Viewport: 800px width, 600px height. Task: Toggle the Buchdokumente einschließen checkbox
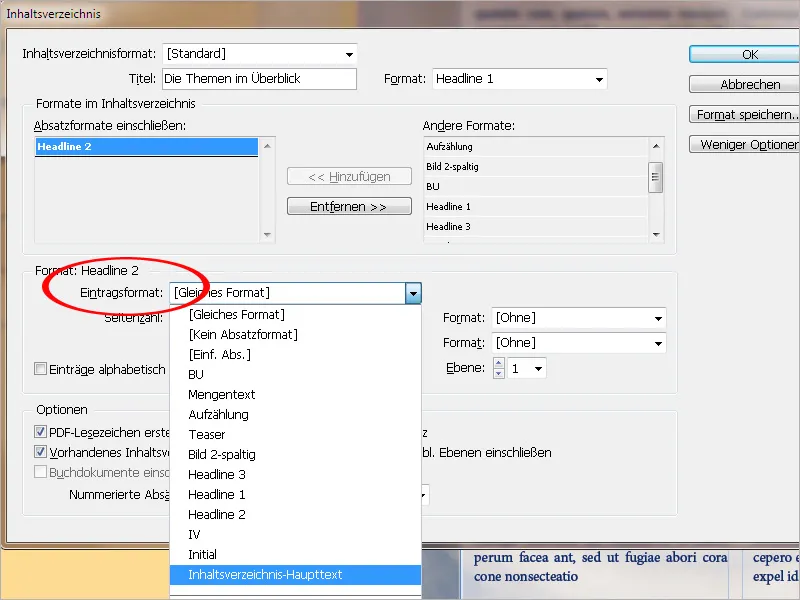pos(40,471)
